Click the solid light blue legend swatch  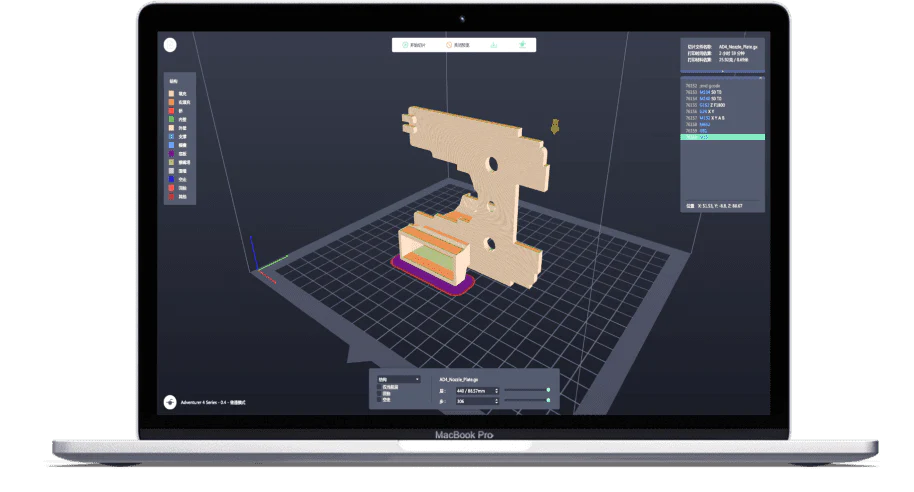click(171, 145)
